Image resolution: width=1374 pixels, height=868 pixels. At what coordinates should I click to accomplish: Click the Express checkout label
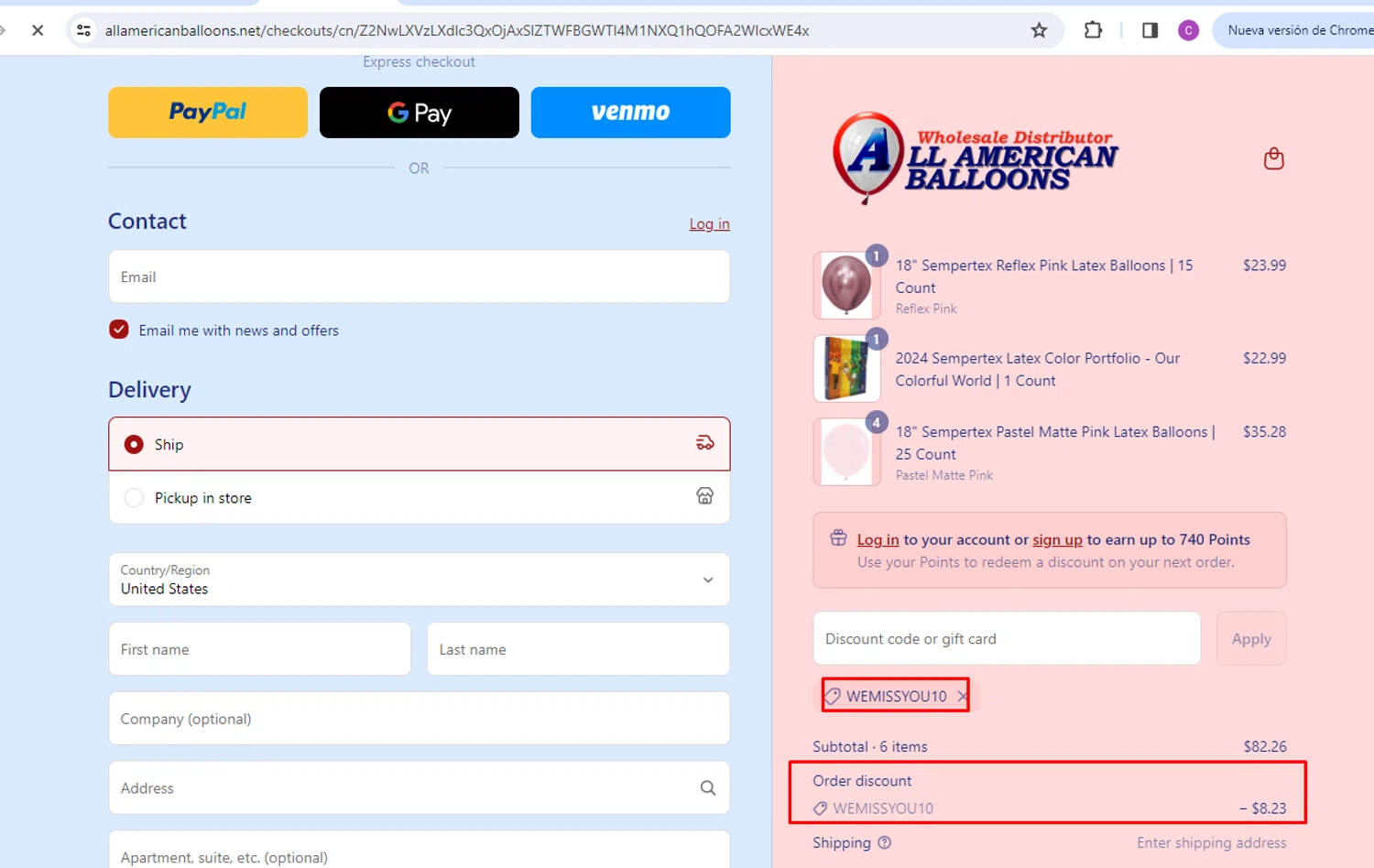[419, 61]
